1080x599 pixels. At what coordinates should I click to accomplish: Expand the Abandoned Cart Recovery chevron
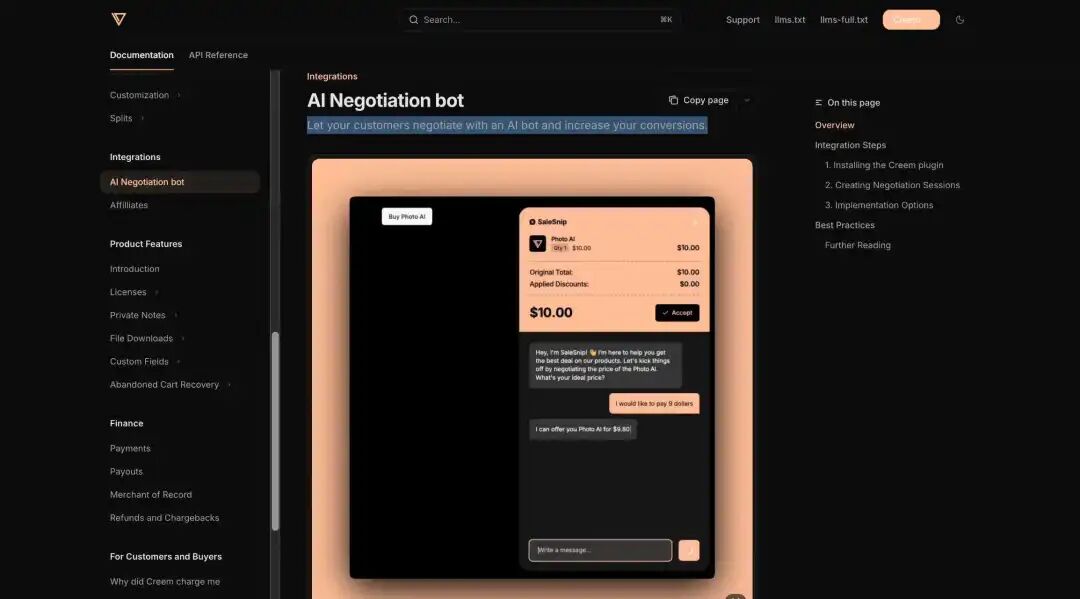[x=229, y=385]
